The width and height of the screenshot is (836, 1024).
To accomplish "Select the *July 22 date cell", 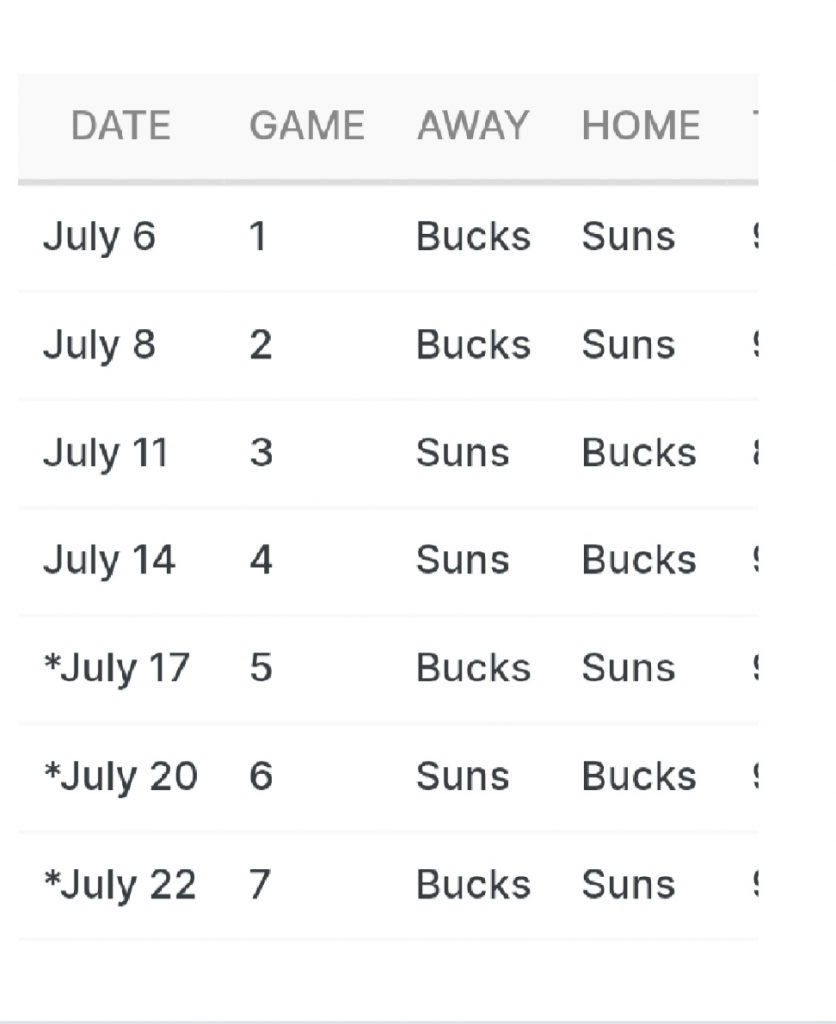I will (120, 885).
